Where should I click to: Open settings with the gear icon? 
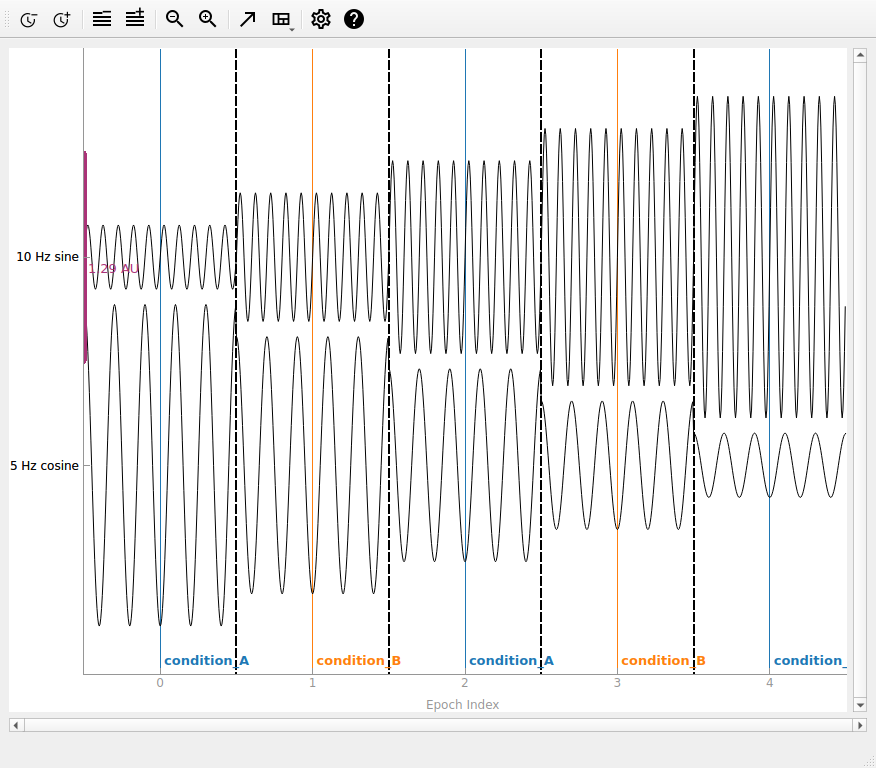click(x=321, y=19)
